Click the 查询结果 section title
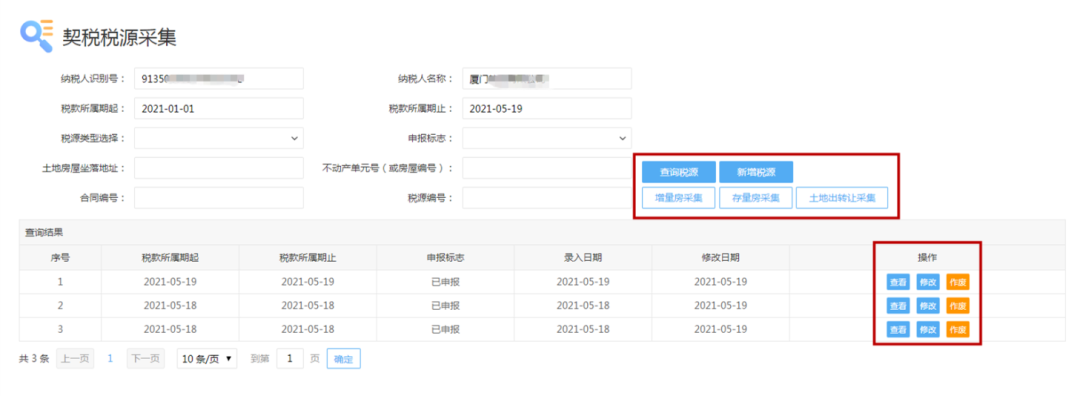This screenshot has height=396, width=1080. (44, 233)
